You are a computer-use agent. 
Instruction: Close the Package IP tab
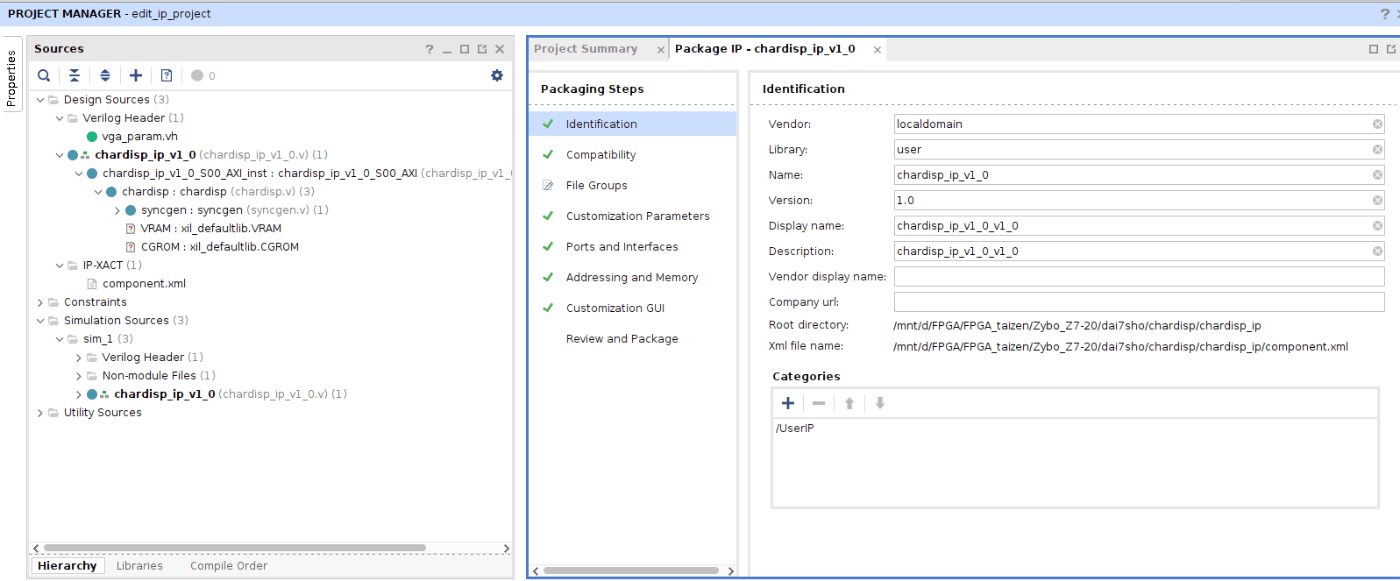(877, 50)
